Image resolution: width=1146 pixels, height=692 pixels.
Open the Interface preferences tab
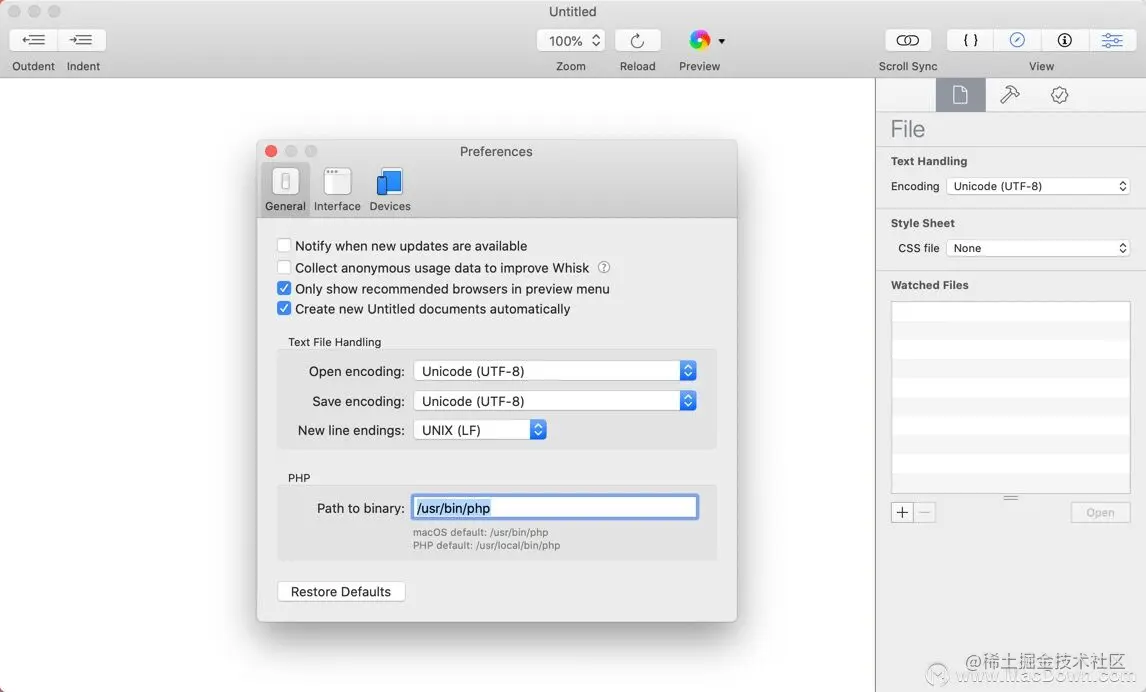pyautogui.click(x=337, y=189)
